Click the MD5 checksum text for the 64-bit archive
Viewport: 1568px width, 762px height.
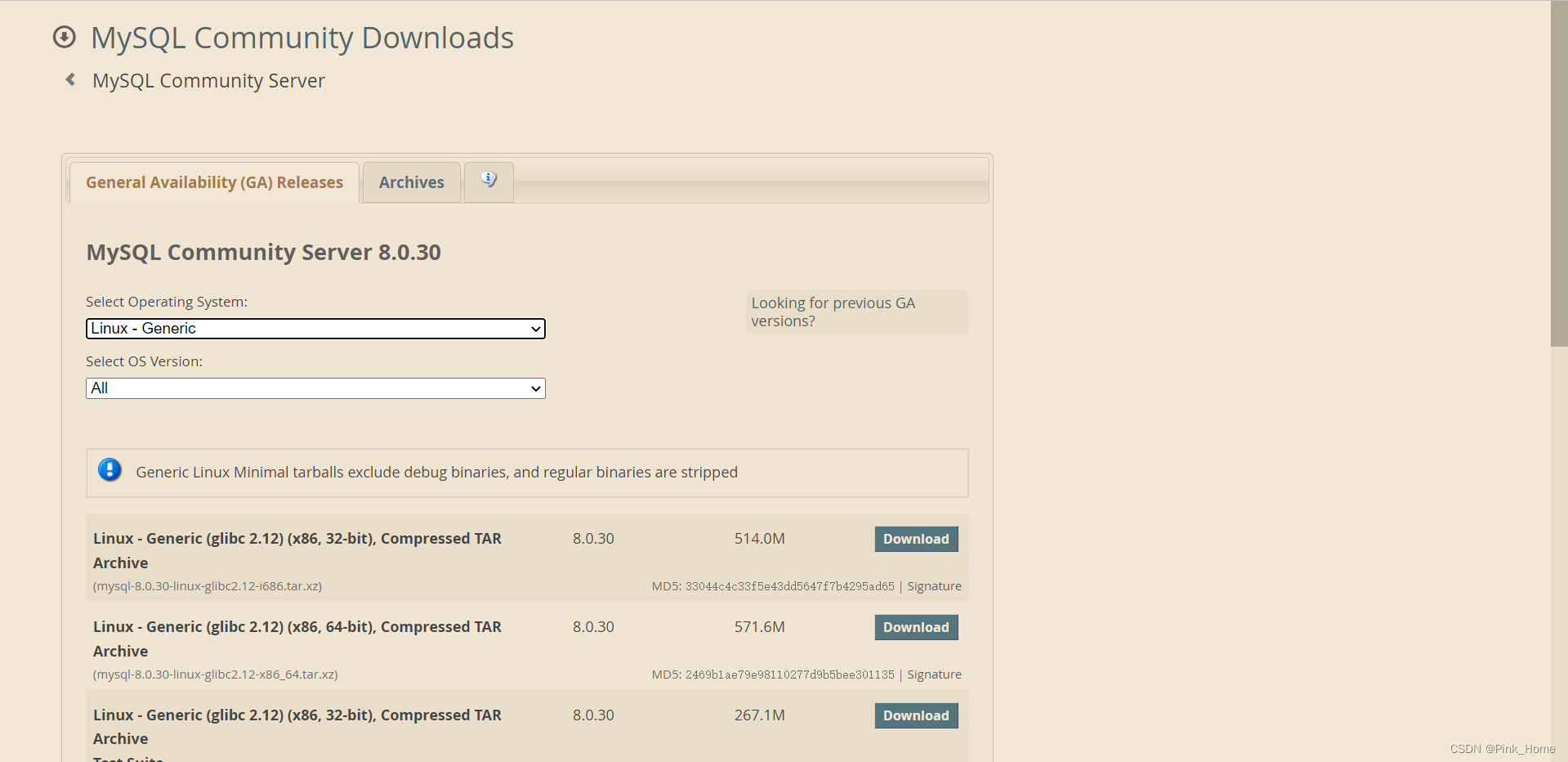(772, 674)
